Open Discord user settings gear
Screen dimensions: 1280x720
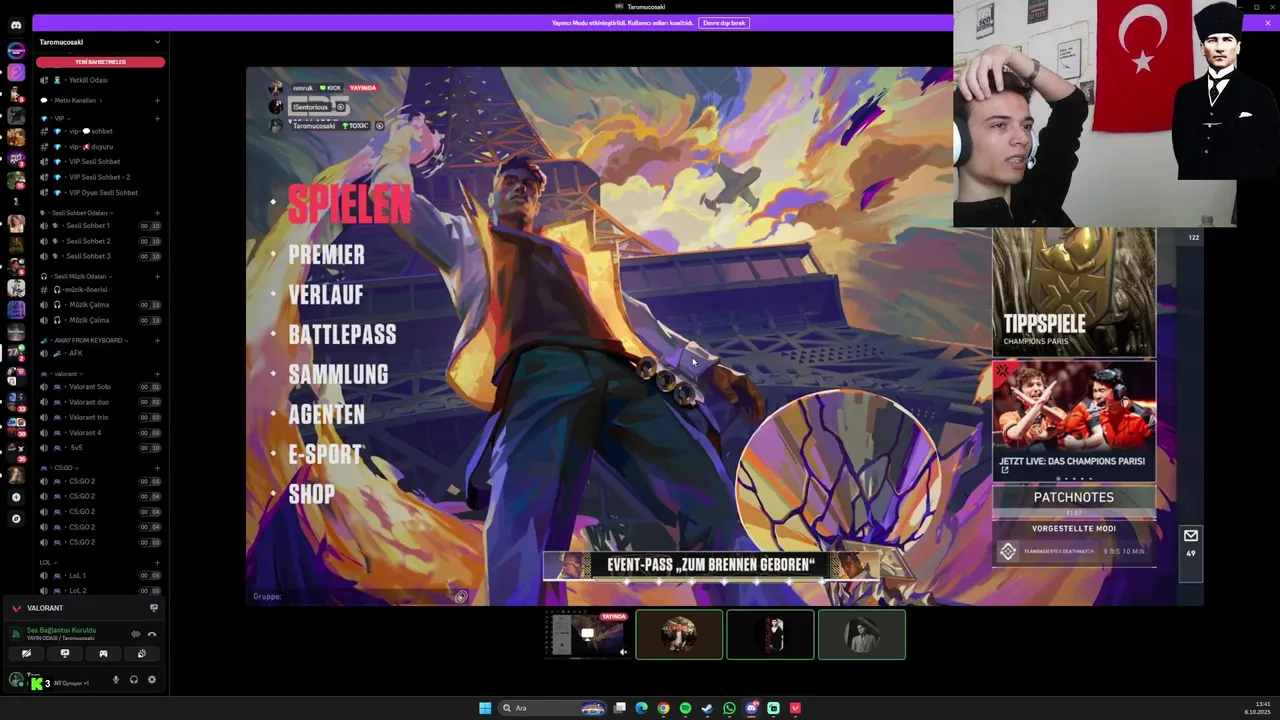pos(152,680)
